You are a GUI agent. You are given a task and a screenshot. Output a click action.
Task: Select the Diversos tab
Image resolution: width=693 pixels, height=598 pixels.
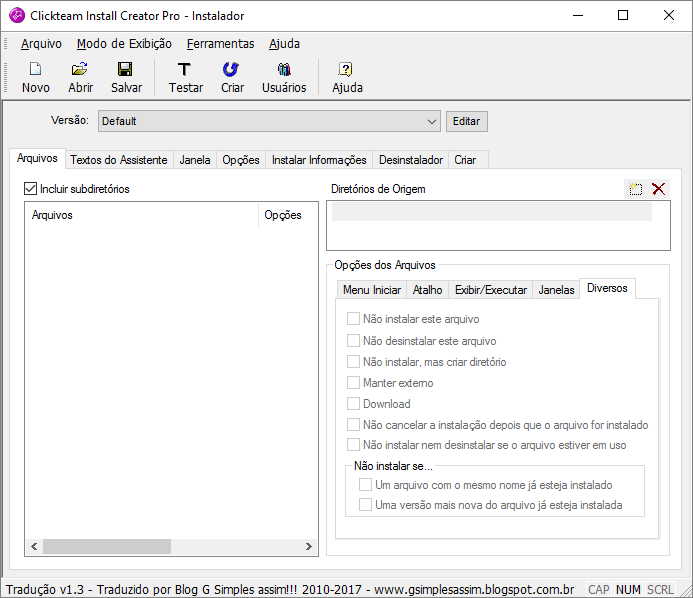[607, 288]
